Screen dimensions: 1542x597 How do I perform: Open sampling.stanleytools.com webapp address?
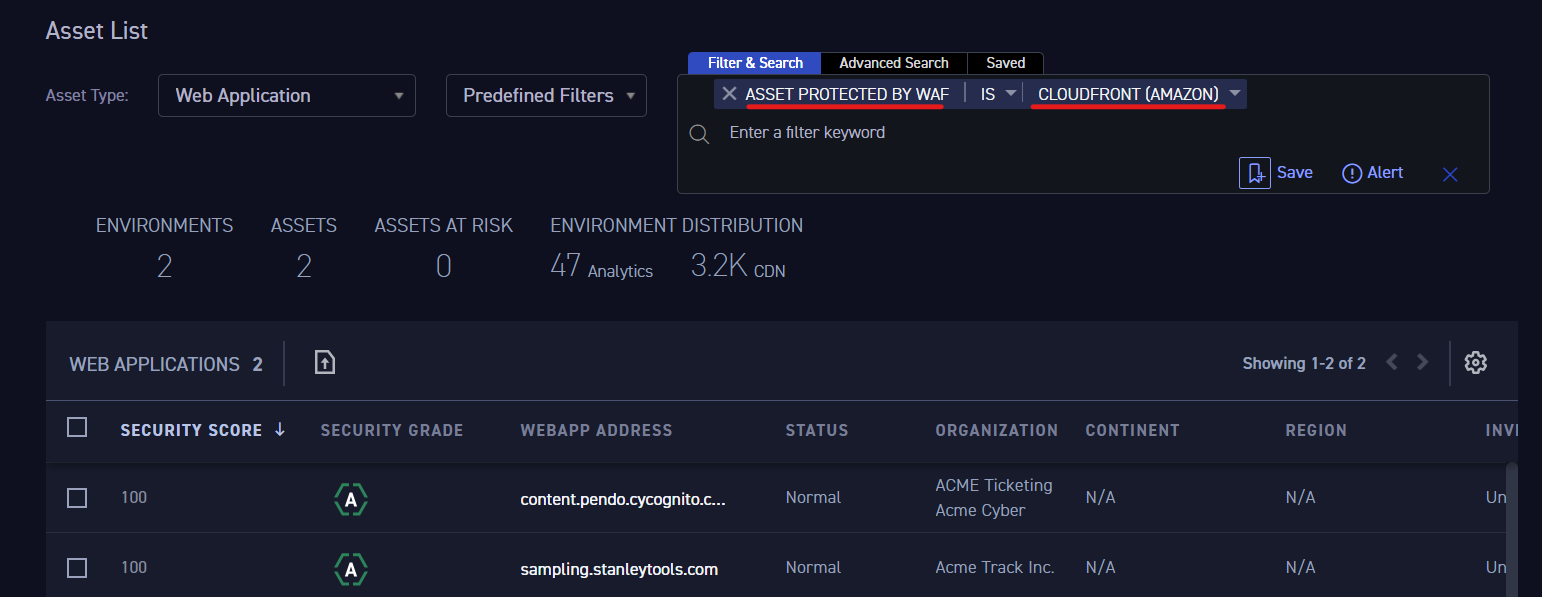click(x=619, y=570)
